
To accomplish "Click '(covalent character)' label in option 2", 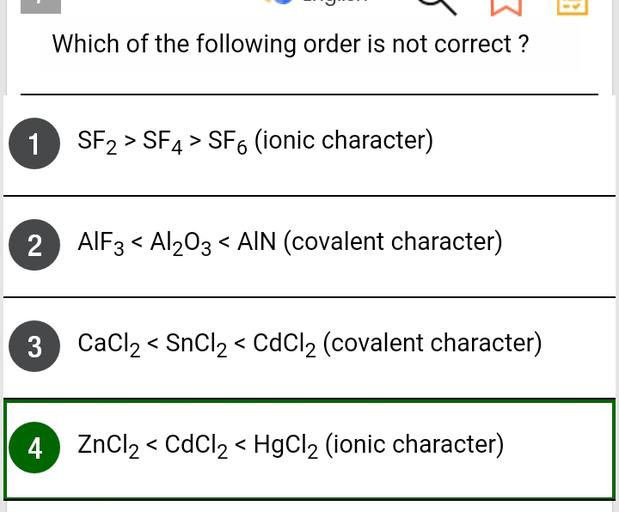I will (x=393, y=242).
